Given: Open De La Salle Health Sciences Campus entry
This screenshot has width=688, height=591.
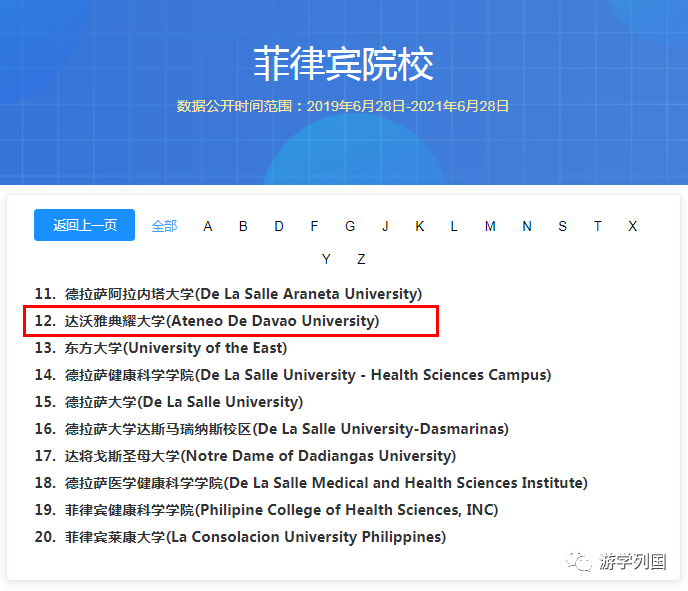Looking at the screenshot, I should pyautogui.click(x=293, y=375).
